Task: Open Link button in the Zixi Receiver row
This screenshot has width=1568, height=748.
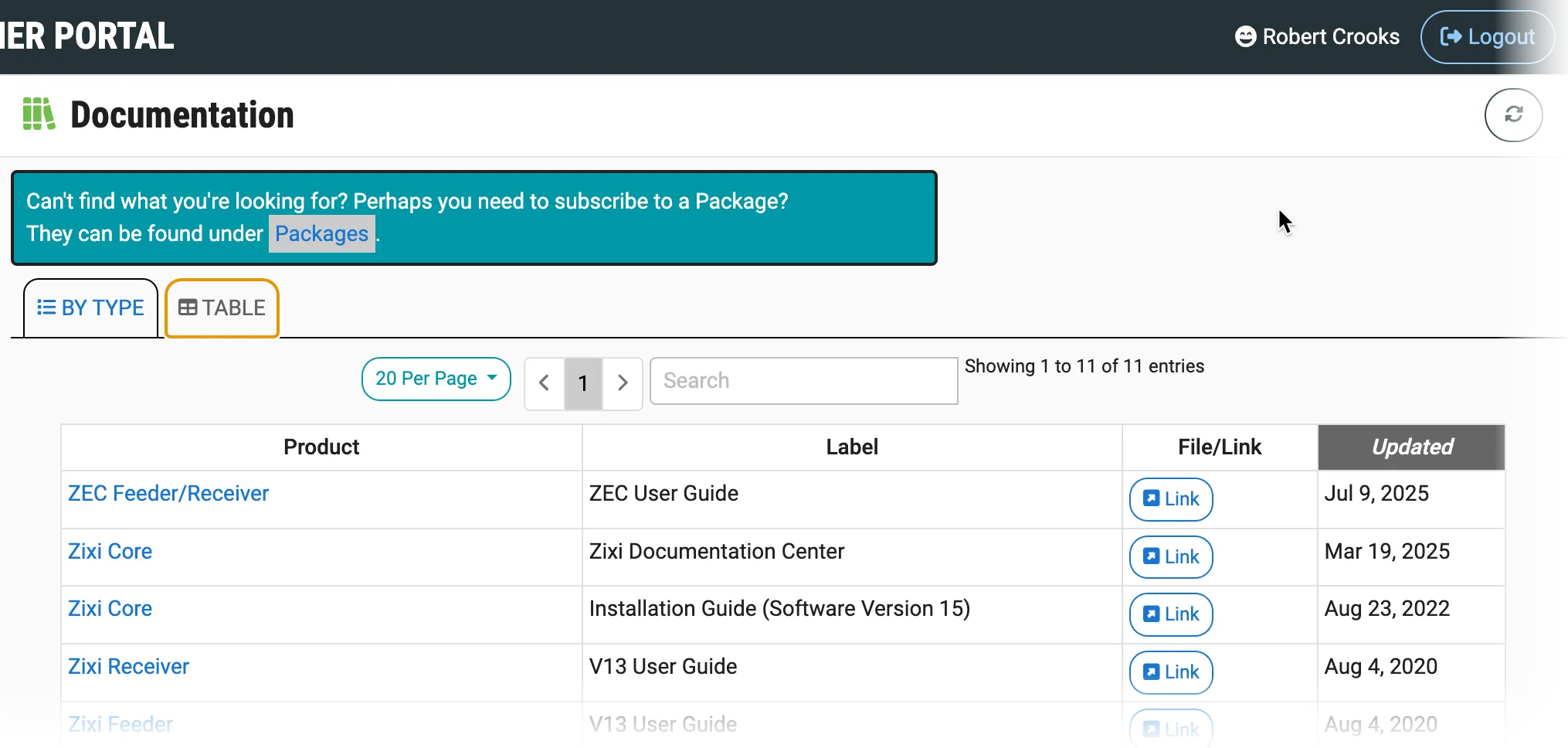Action: click(1171, 672)
